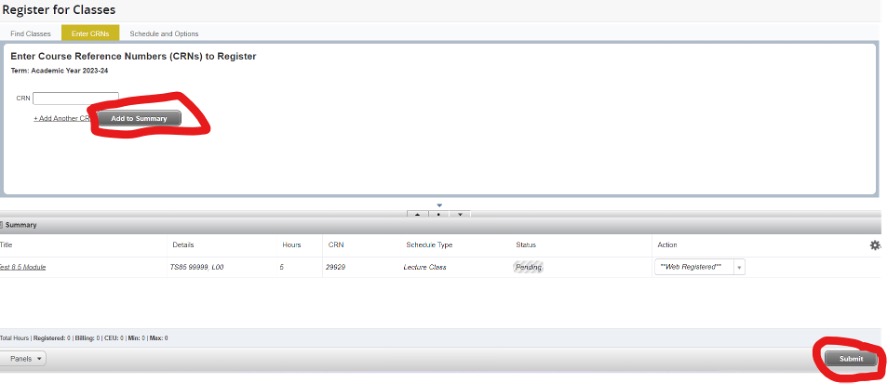Click the Add to Summary button
The image size is (890, 385).
(x=139, y=119)
